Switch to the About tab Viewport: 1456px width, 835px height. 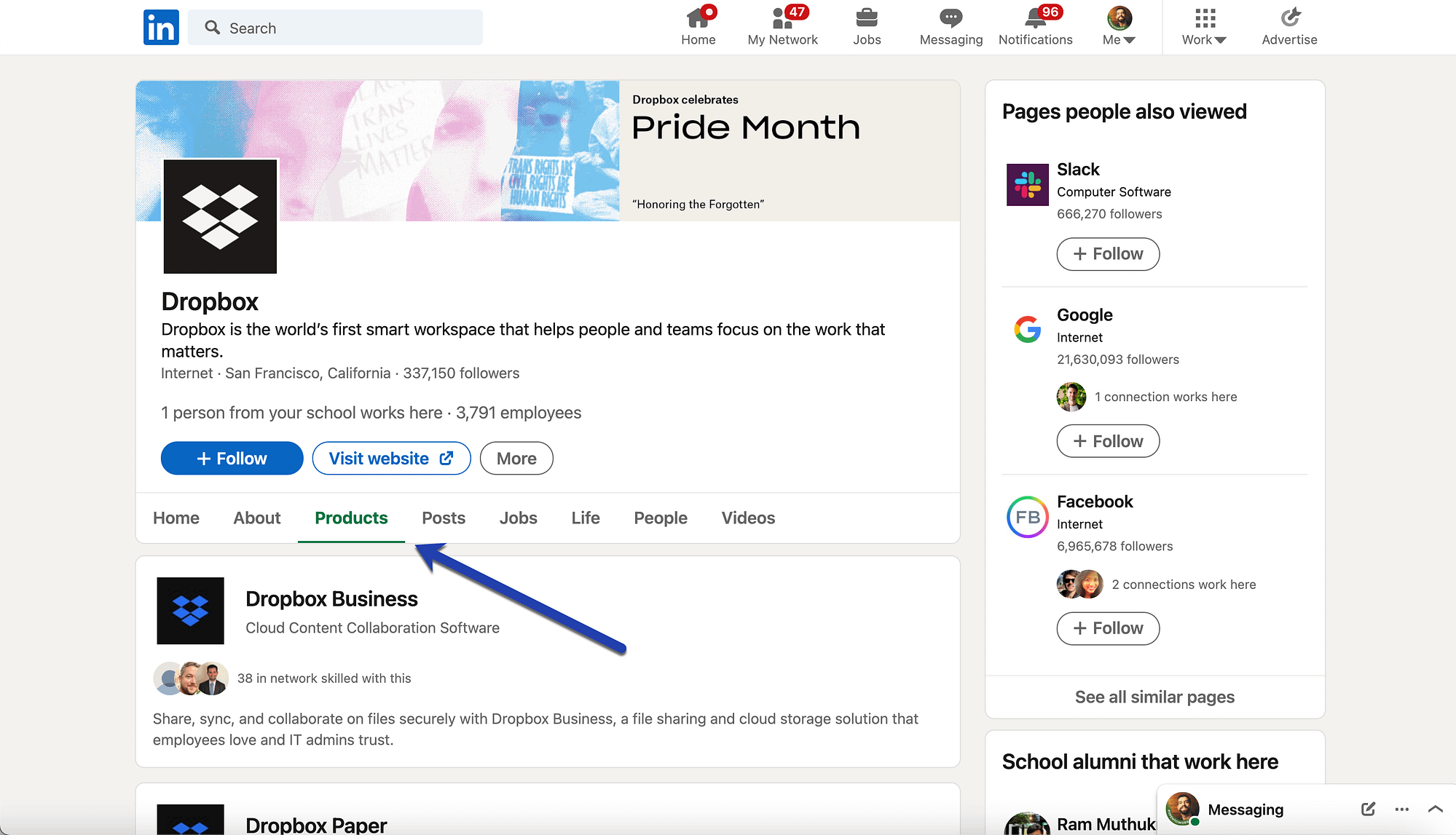tap(257, 518)
